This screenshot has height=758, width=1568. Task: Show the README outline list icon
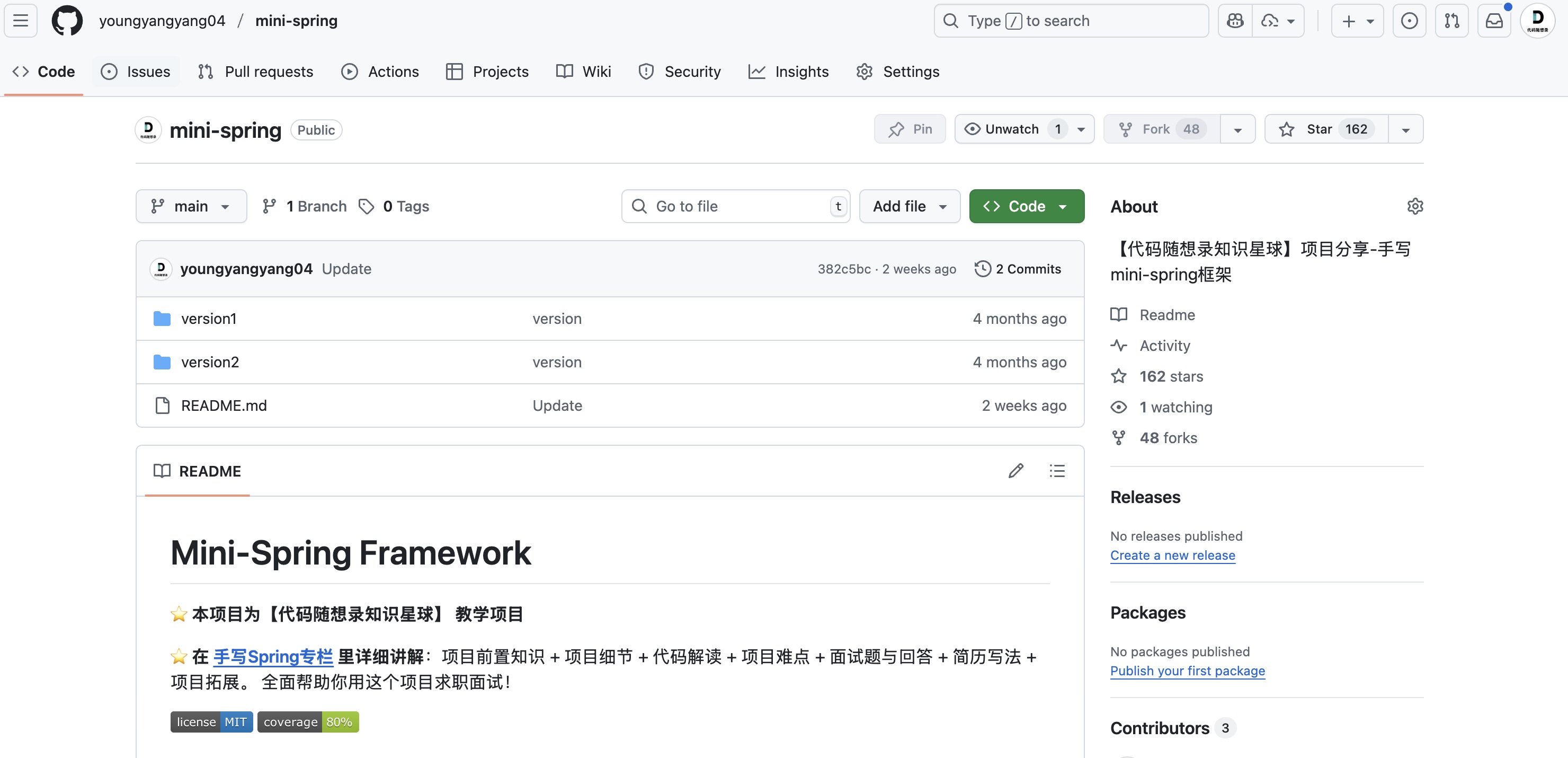point(1057,470)
